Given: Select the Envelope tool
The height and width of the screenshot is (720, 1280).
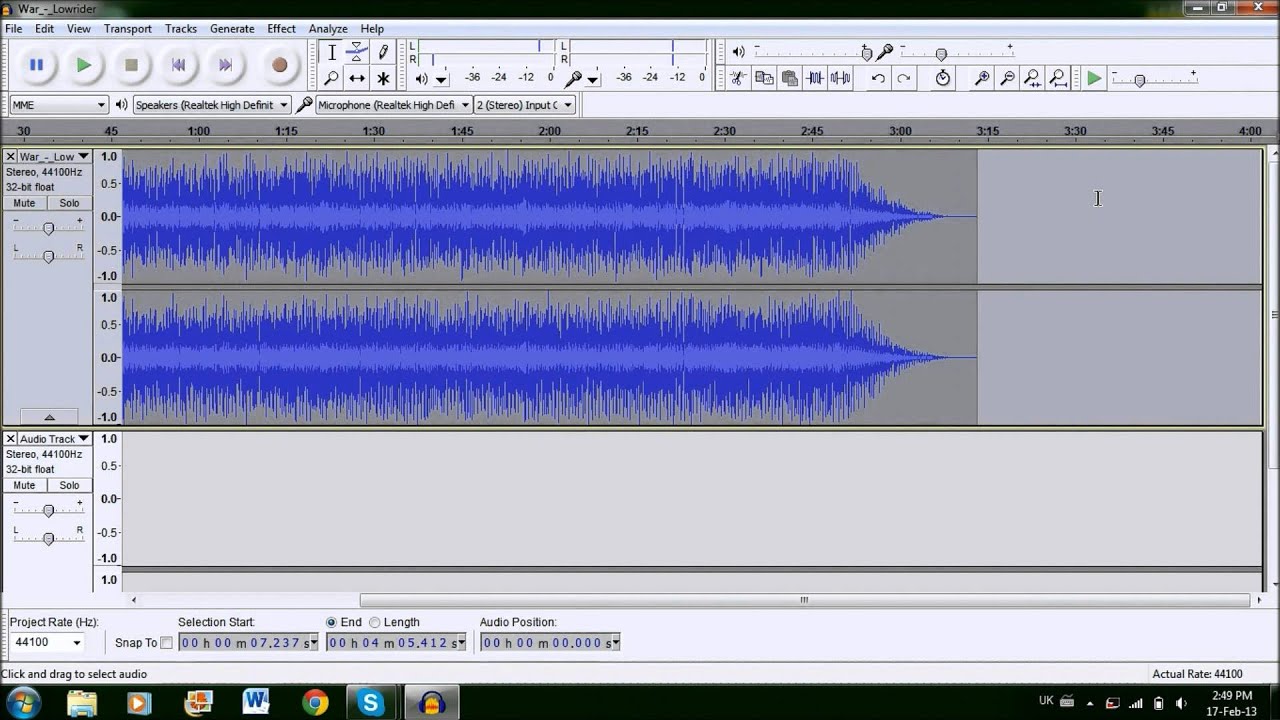Looking at the screenshot, I should (357, 53).
